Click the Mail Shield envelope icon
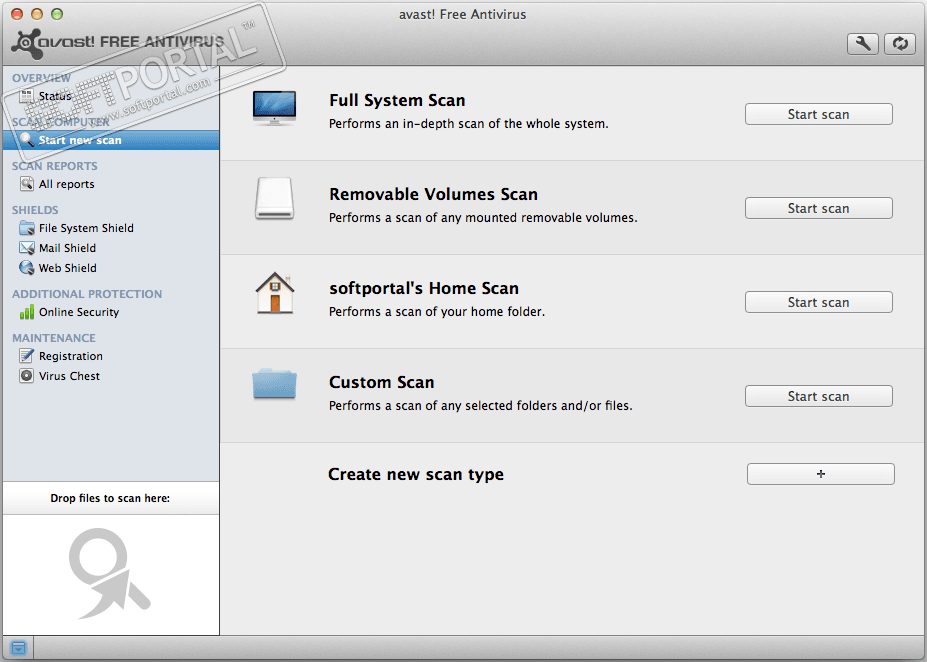 pyautogui.click(x=27, y=248)
